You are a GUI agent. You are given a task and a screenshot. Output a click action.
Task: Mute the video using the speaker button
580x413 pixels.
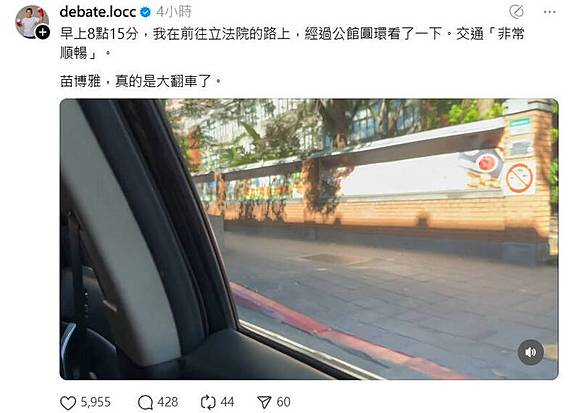point(531,352)
